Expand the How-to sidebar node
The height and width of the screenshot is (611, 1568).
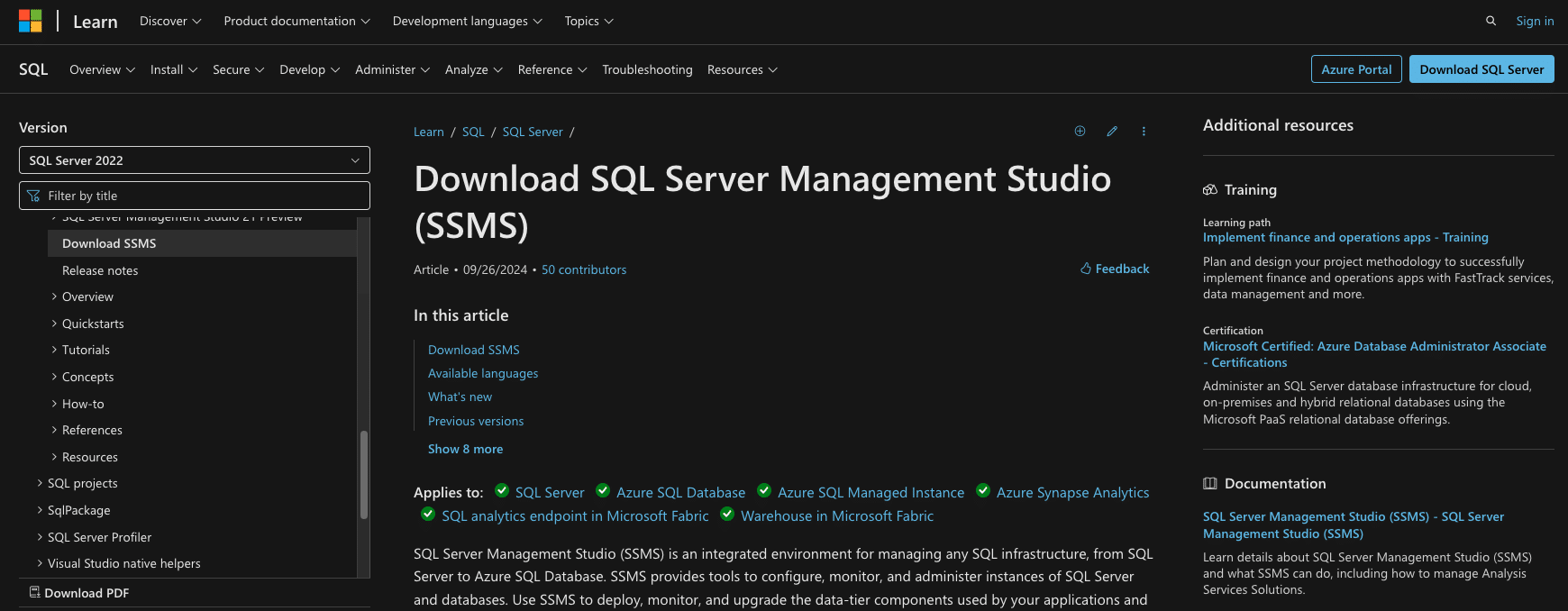click(x=77, y=404)
